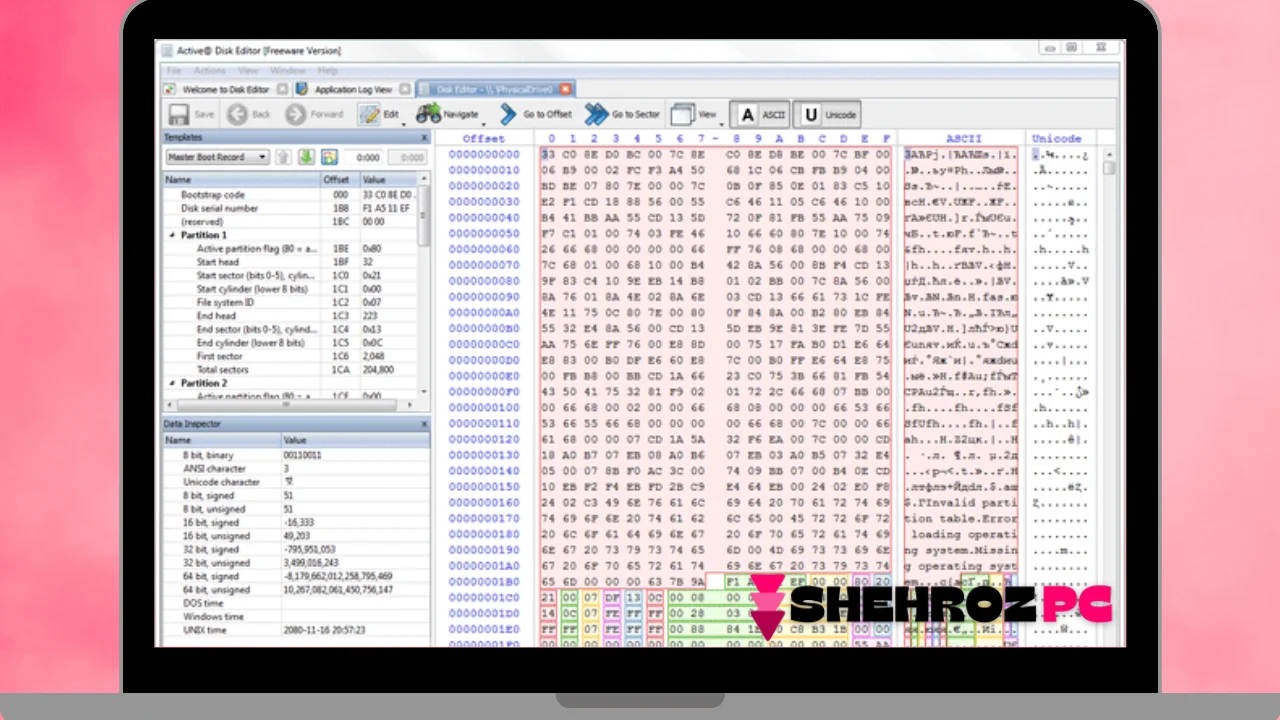This screenshot has width=1280, height=720.
Task: Click the template offset field showing 0:000
Action: click(x=363, y=157)
